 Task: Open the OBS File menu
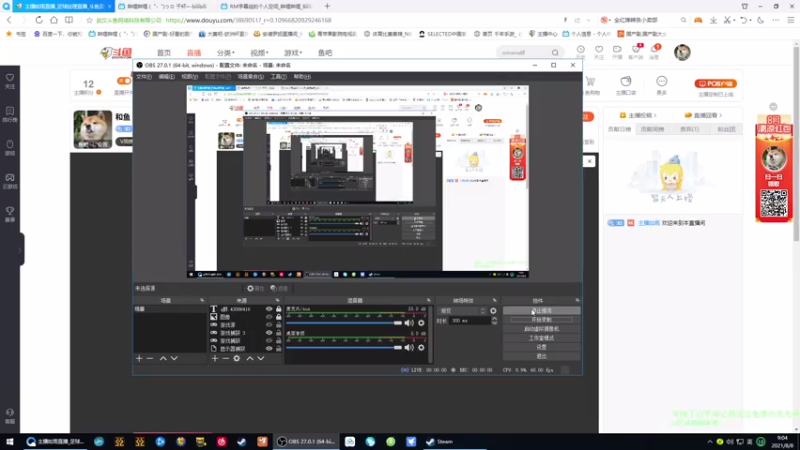144,77
